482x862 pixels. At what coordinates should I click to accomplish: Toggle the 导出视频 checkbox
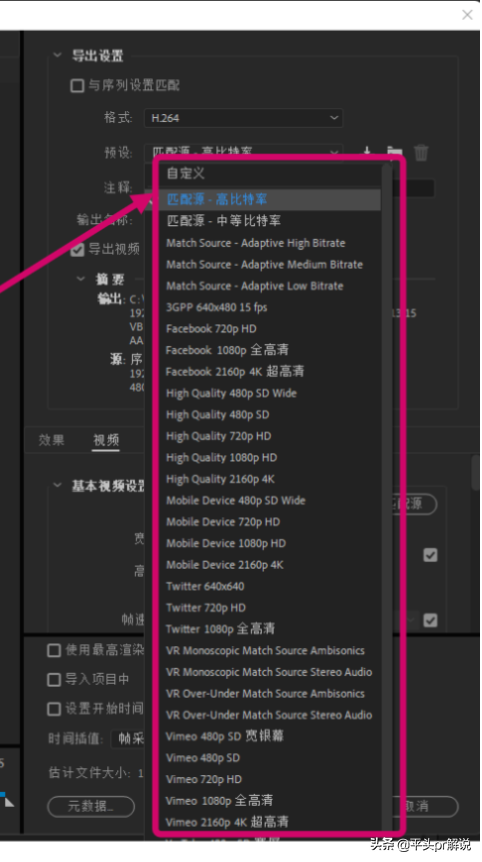pos(77,250)
